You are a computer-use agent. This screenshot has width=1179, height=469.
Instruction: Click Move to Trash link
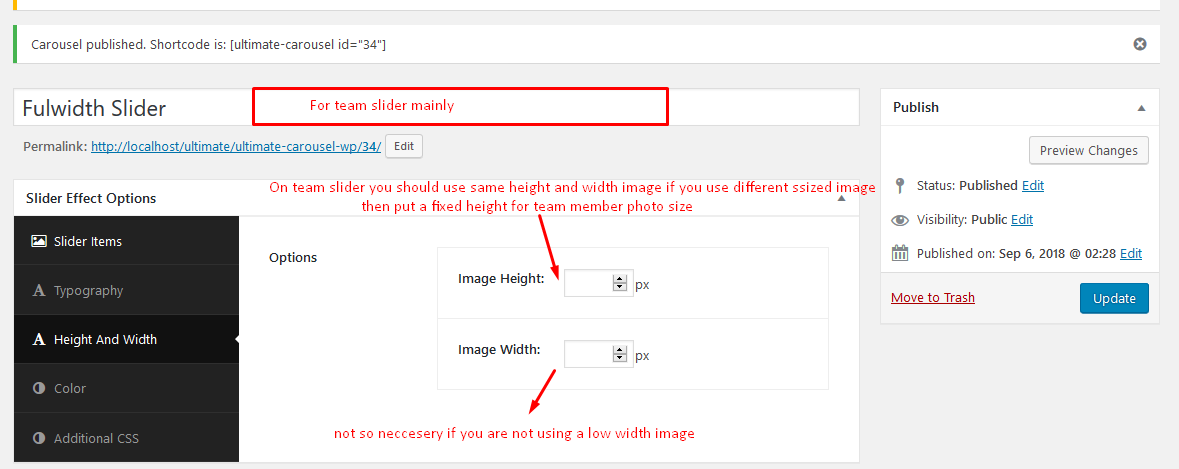932,298
